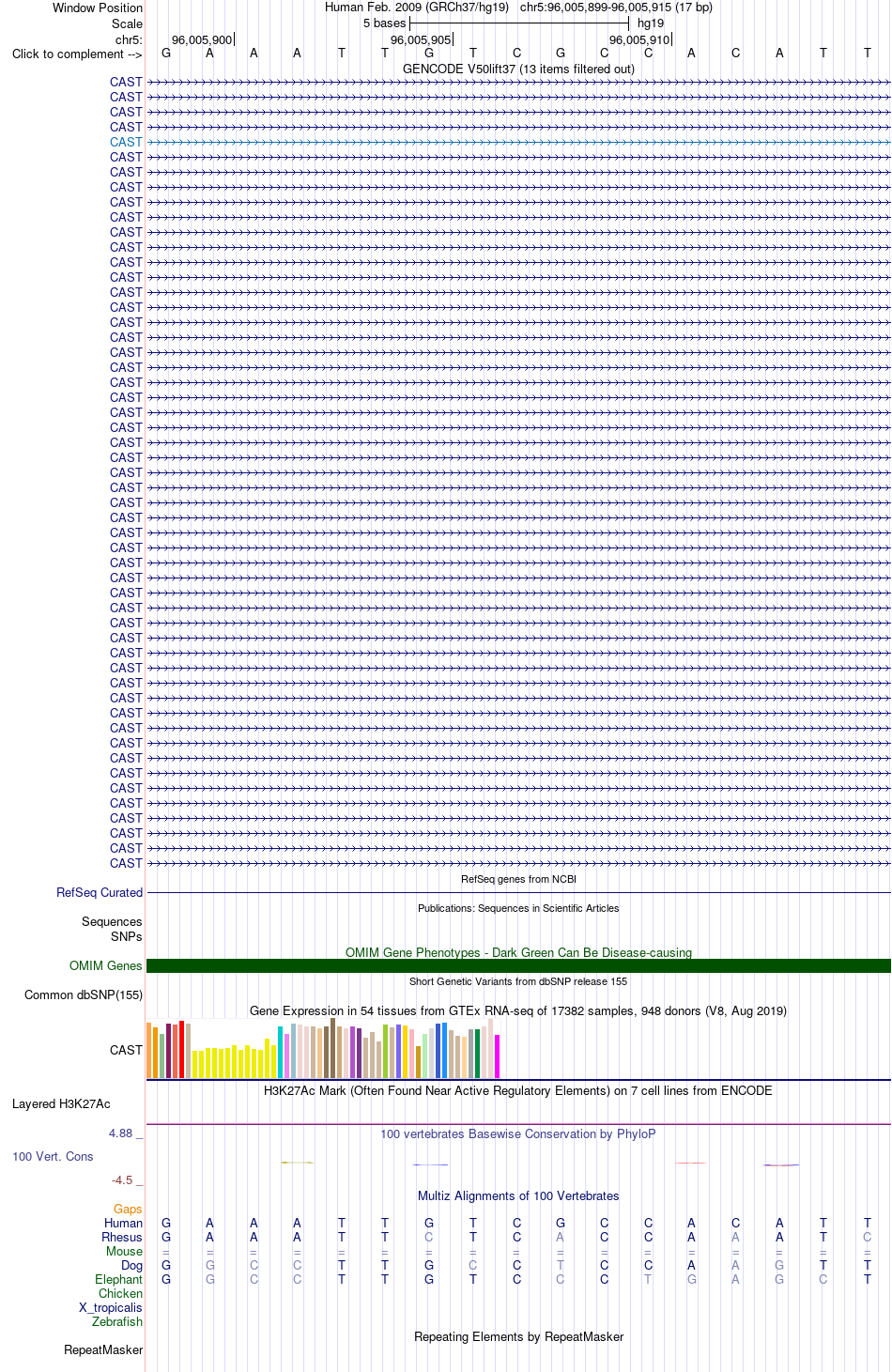Click the green PhyloP conservation bar
Image resolution: width=892 pixels, height=1372 pixels.
click(298, 1163)
